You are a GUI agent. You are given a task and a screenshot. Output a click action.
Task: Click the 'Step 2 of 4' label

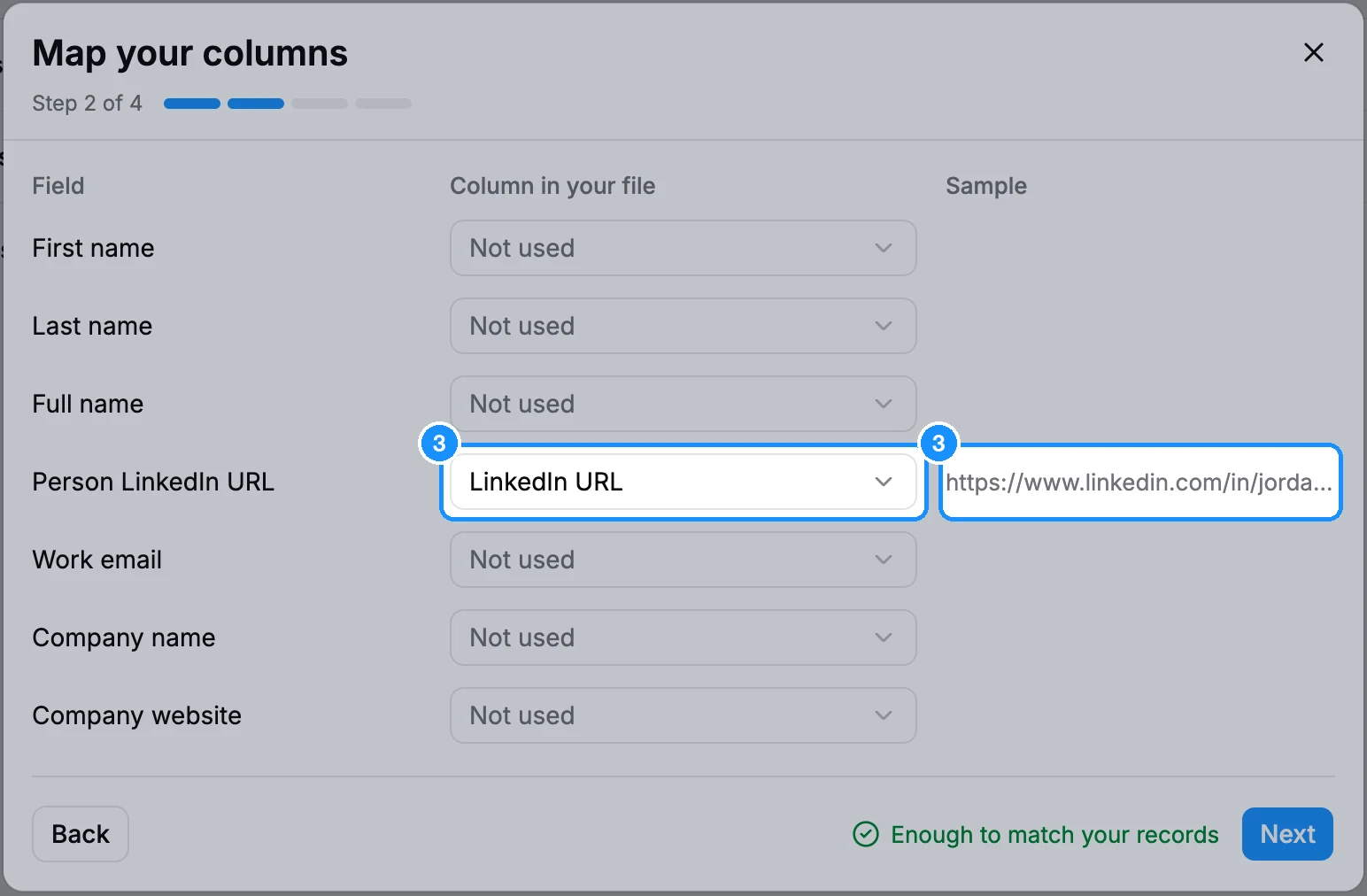click(87, 104)
